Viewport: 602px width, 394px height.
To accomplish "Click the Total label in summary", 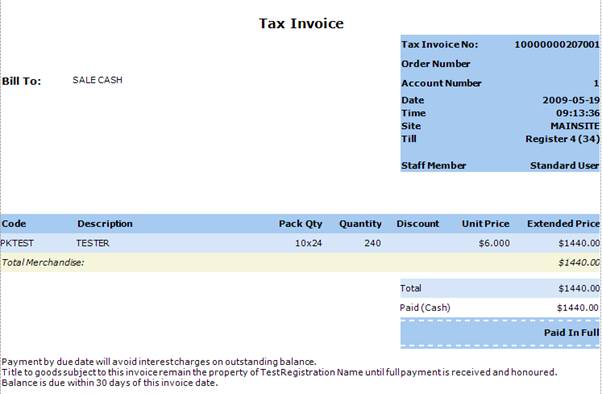I will click(x=410, y=288).
